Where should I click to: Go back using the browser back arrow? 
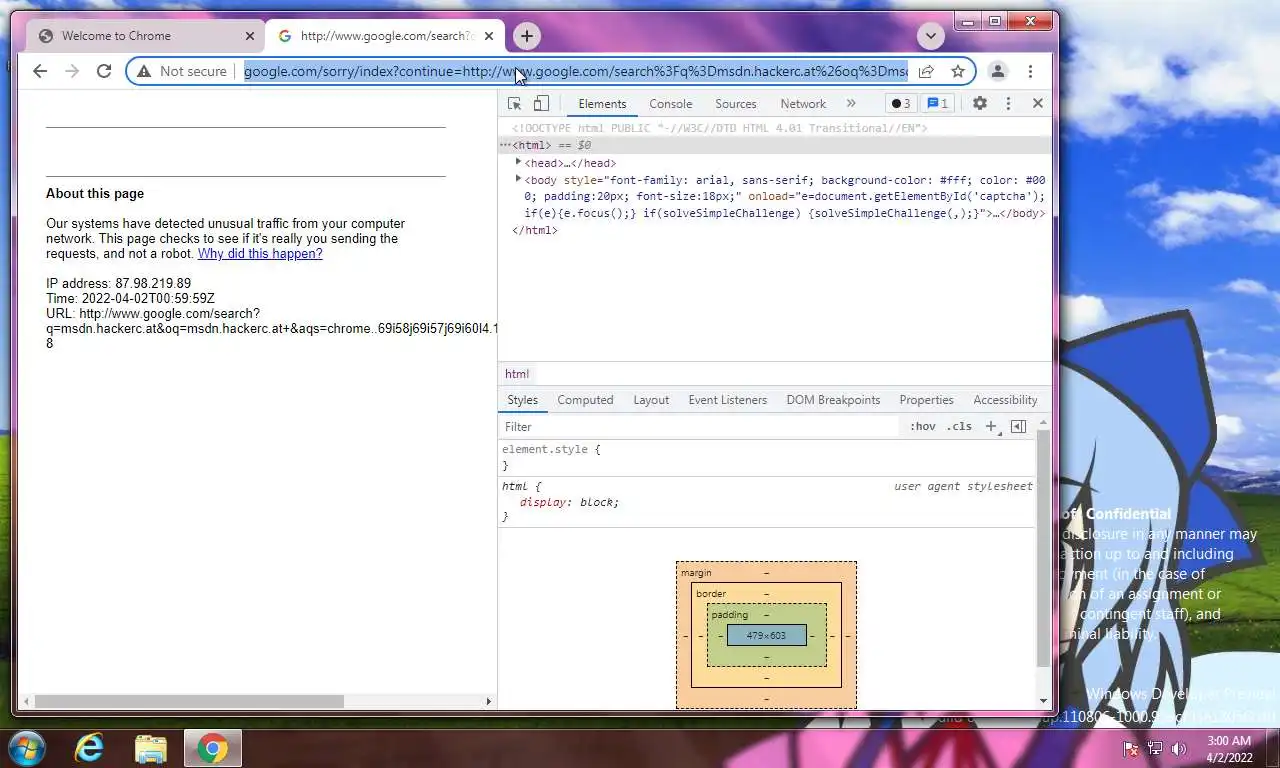pos(40,71)
